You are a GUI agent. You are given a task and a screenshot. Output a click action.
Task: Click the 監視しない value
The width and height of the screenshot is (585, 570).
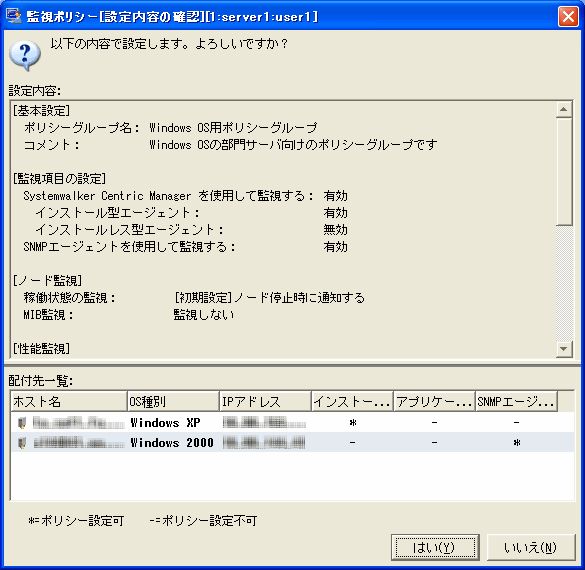click(x=204, y=314)
